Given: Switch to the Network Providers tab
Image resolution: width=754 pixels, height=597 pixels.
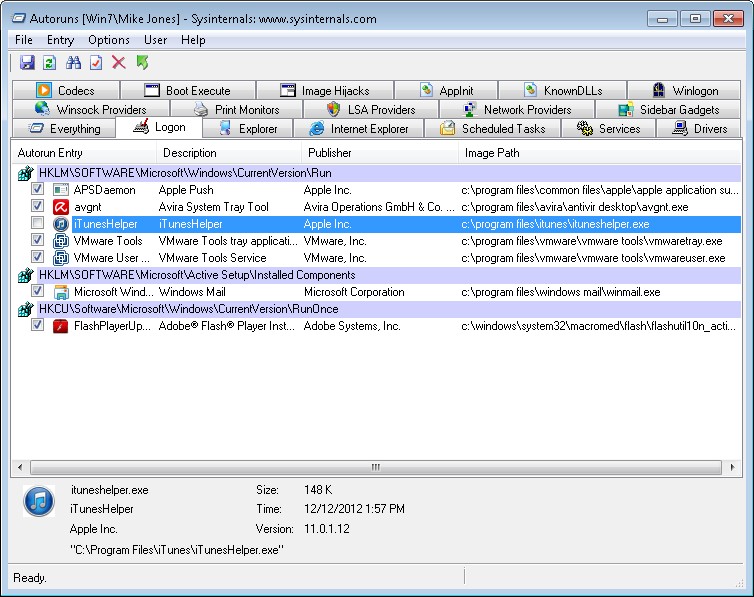Looking at the screenshot, I should pyautogui.click(x=517, y=110).
